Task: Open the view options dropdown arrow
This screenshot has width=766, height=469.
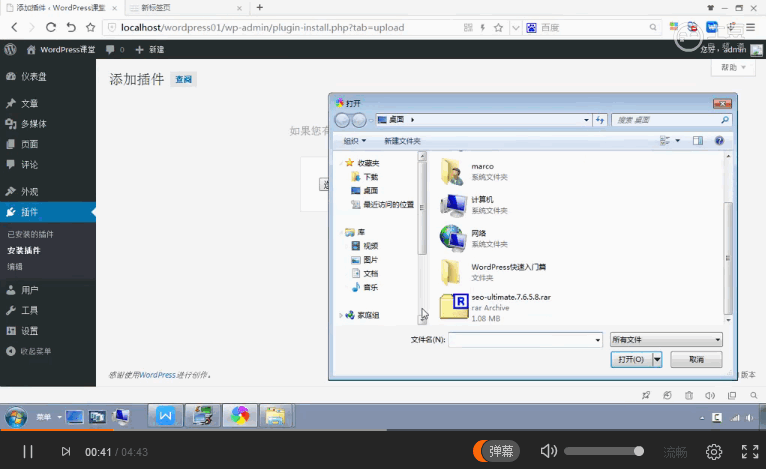Action: (x=678, y=141)
